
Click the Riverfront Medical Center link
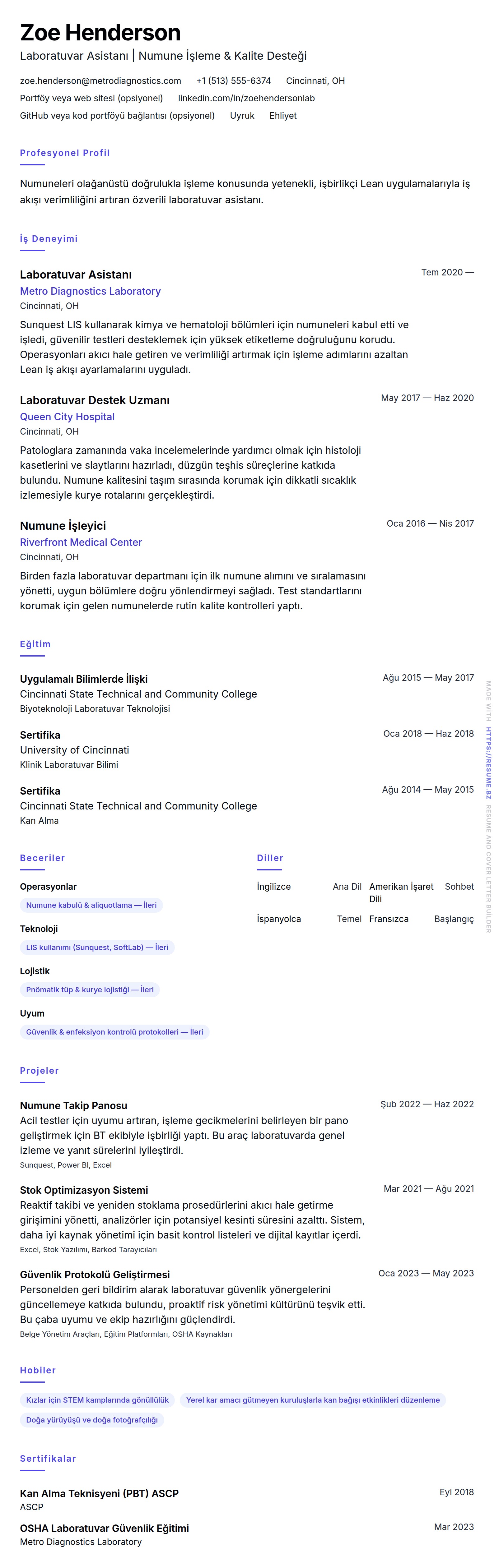click(x=81, y=542)
